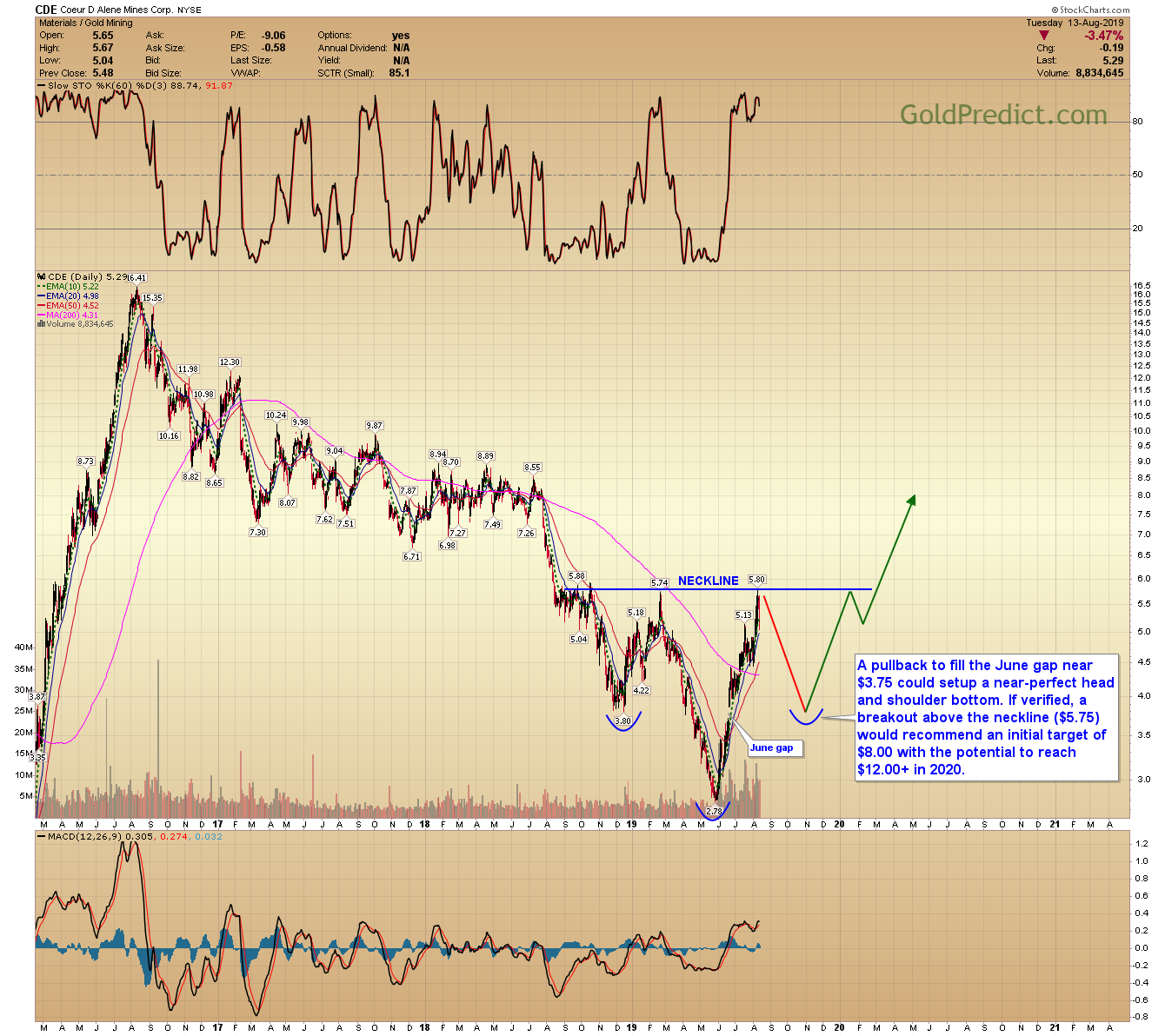
Task: Click the 5.88 price label
Action: pyautogui.click(x=576, y=575)
